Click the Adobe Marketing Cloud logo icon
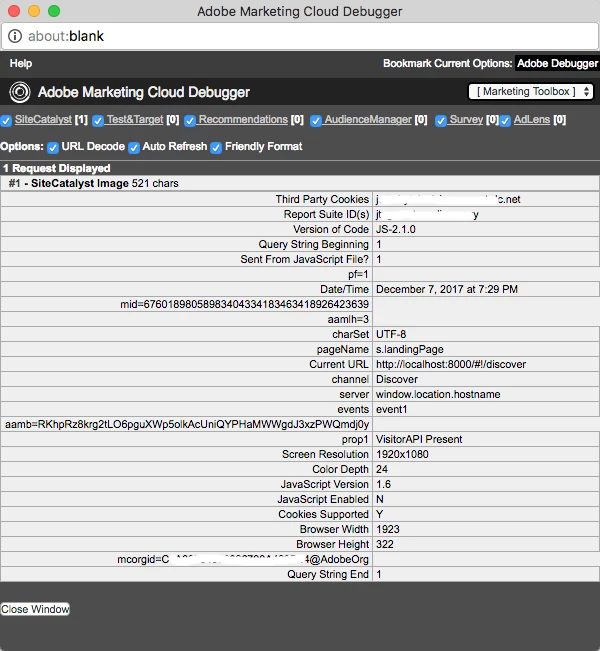This screenshot has width=600, height=651. (x=20, y=92)
